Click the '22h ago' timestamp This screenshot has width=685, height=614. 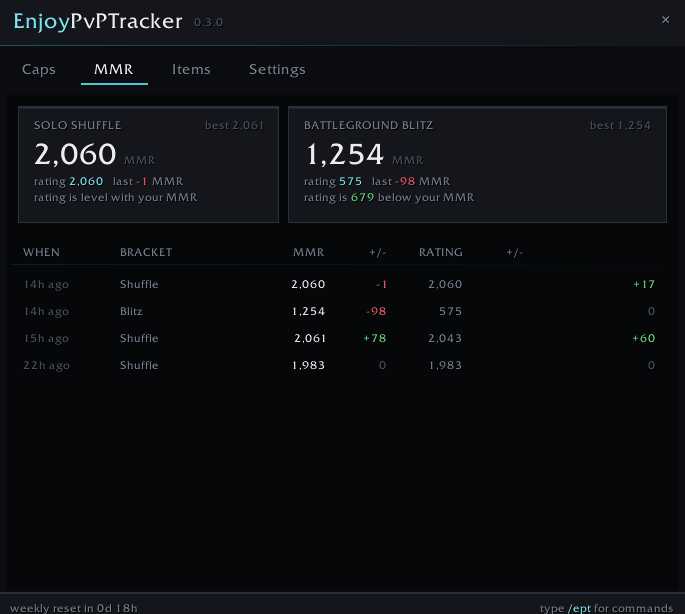pos(46,366)
